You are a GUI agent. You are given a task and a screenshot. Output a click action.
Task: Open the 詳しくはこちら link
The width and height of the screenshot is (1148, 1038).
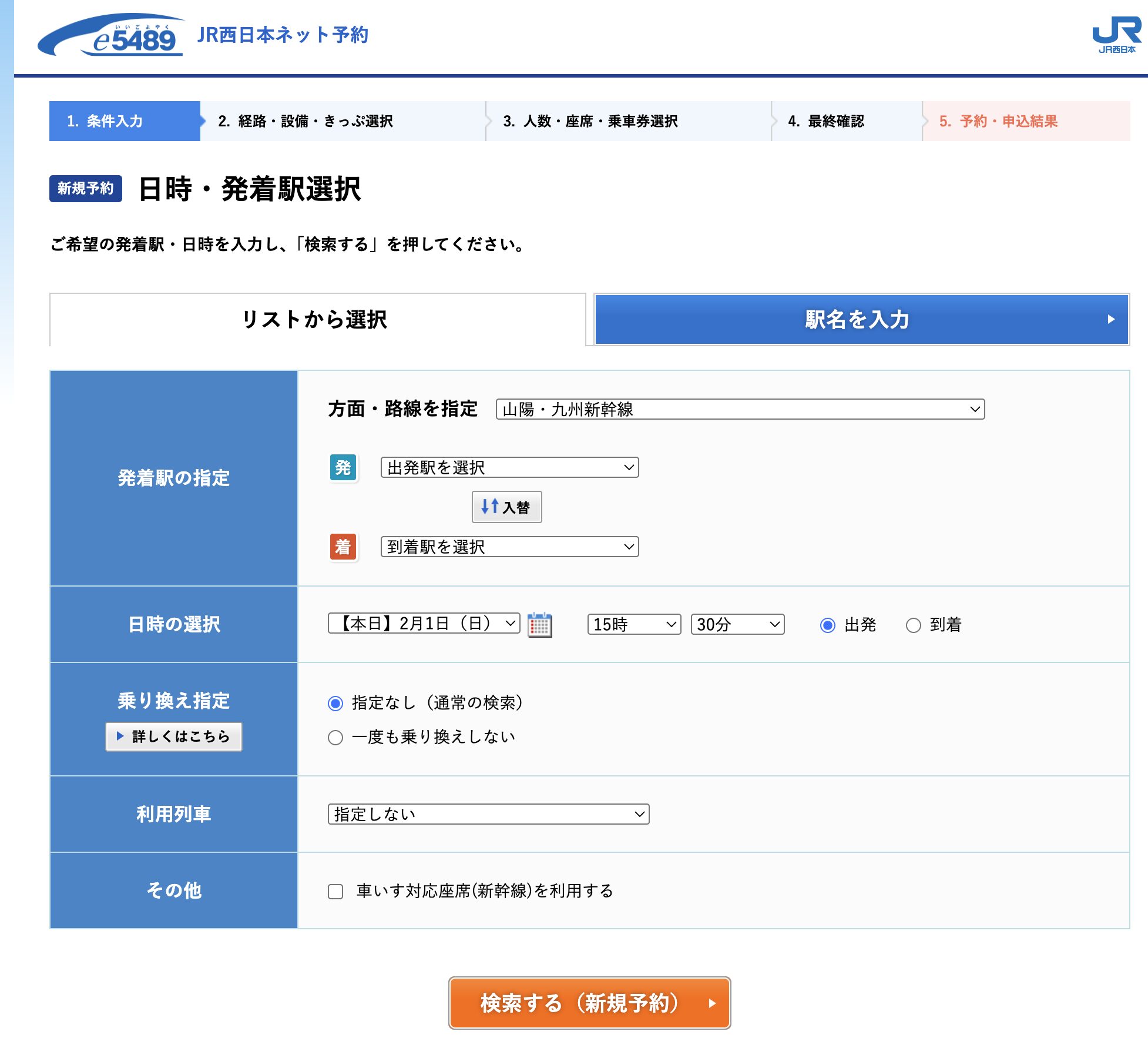point(173,736)
